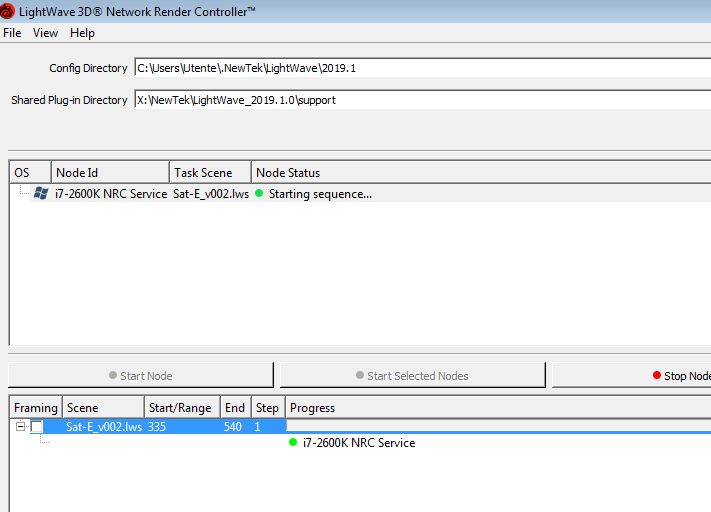Click green dot beside i7-2600K NRC Service progress row
This screenshot has width=711, height=512.
pos(292,442)
